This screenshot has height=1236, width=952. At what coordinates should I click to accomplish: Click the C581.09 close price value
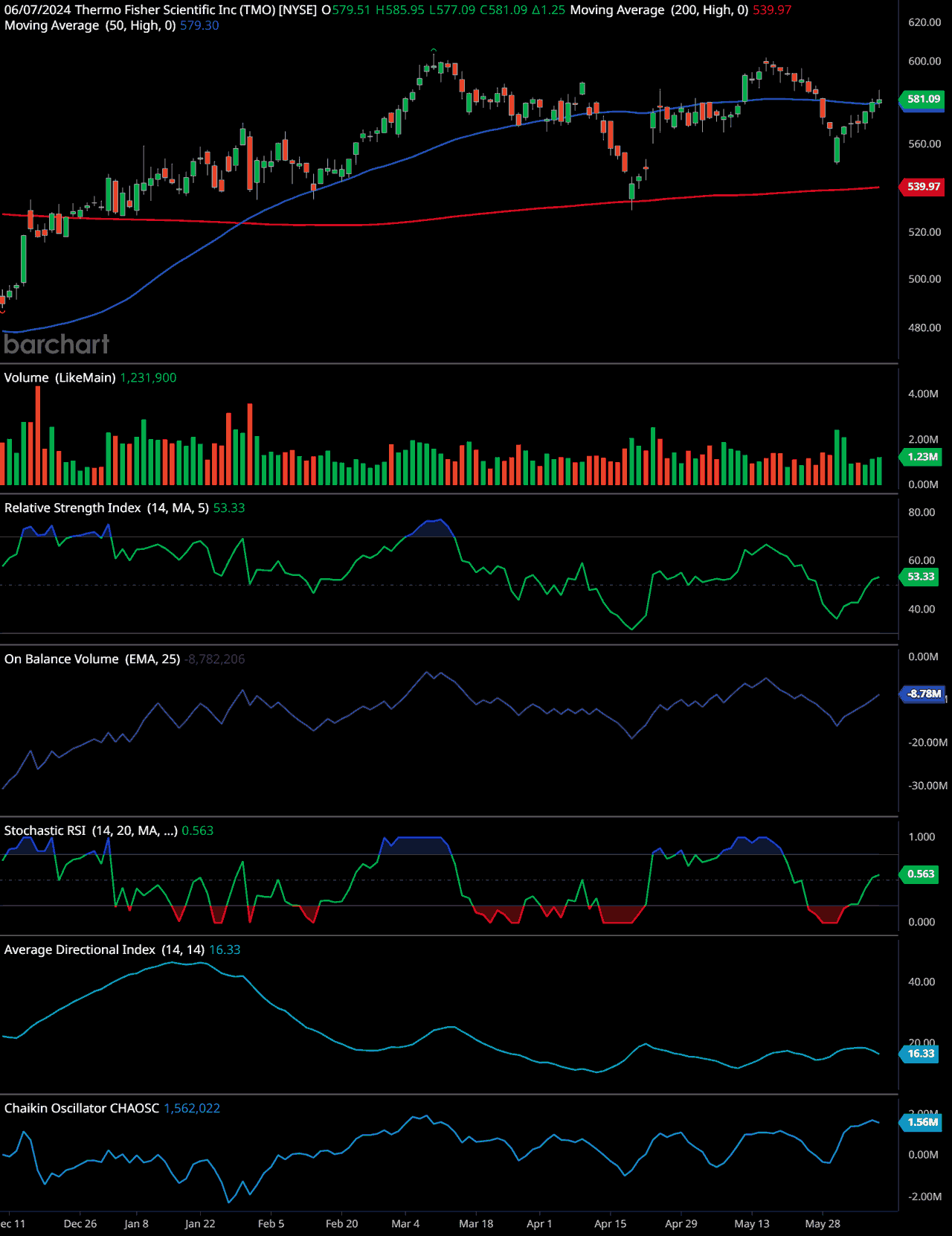pos(504,10)
